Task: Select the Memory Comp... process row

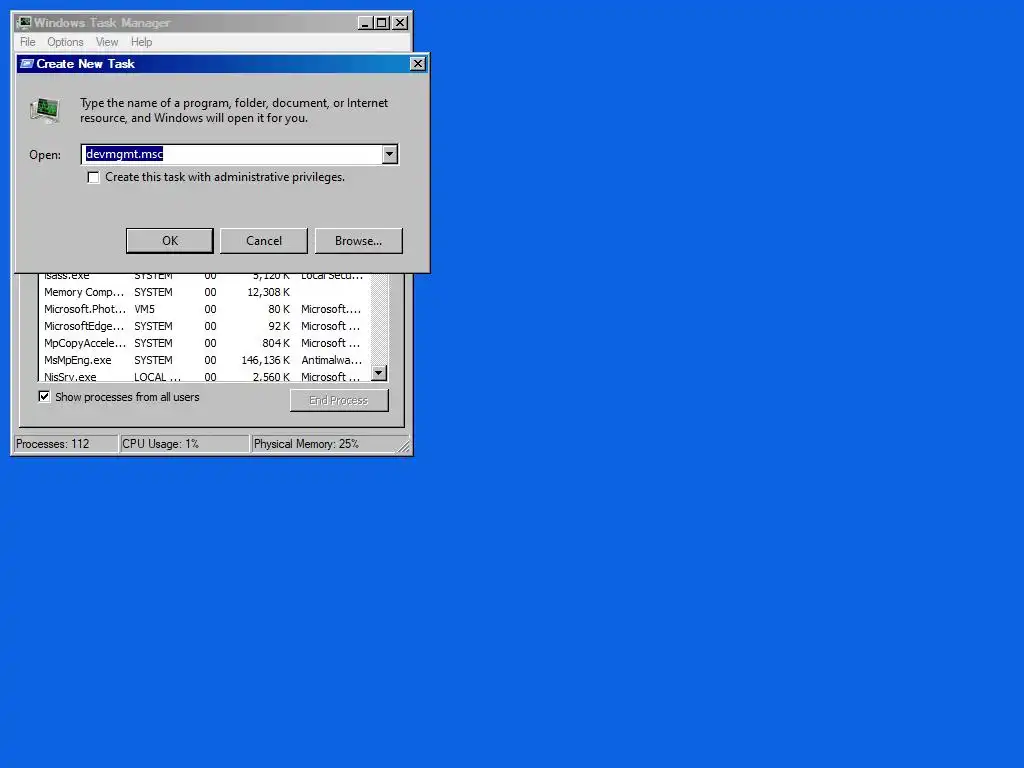Action: point(204,292)
